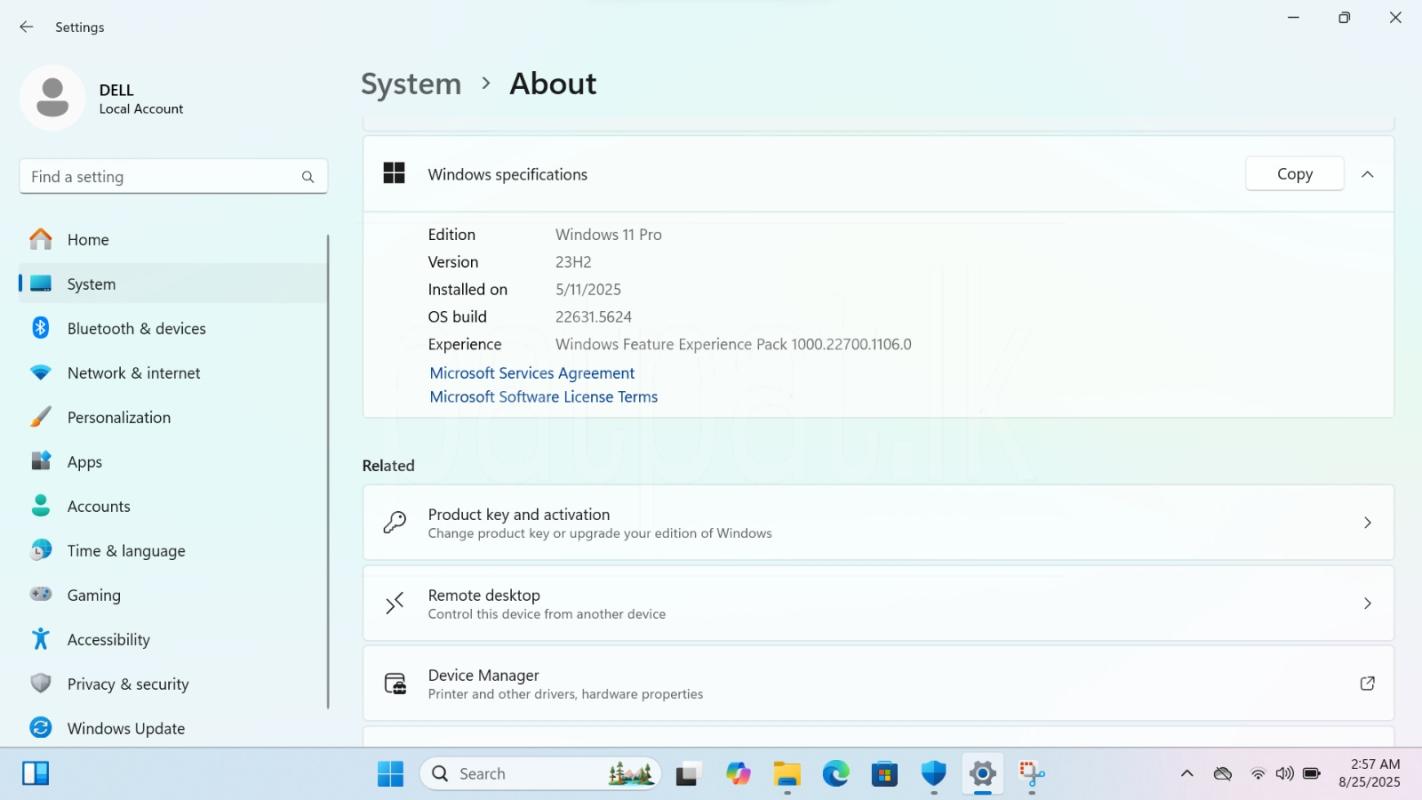The image size is (1422, 800).
Task: Expand Product key and activation chevron
Action: [x=1367, y=523]
